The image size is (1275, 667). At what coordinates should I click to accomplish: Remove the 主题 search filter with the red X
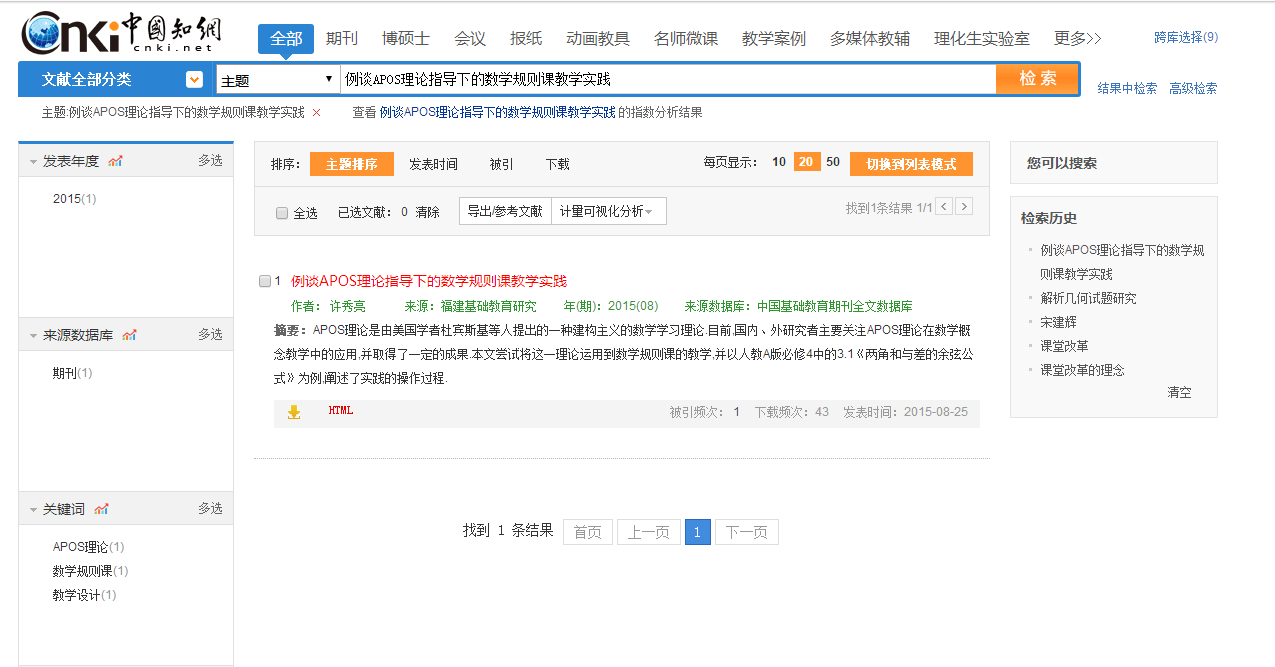317,113
